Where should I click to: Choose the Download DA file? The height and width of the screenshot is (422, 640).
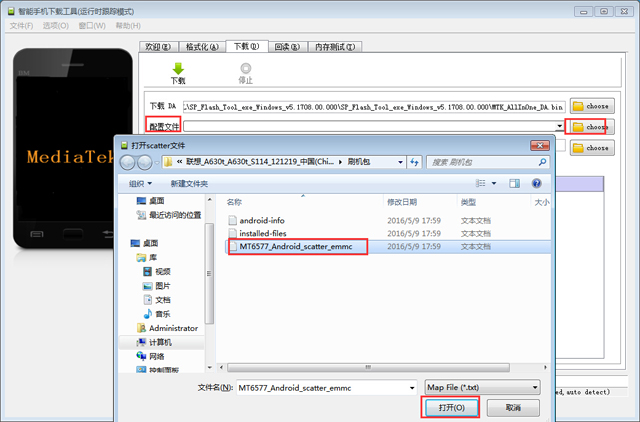coord(592,106)
